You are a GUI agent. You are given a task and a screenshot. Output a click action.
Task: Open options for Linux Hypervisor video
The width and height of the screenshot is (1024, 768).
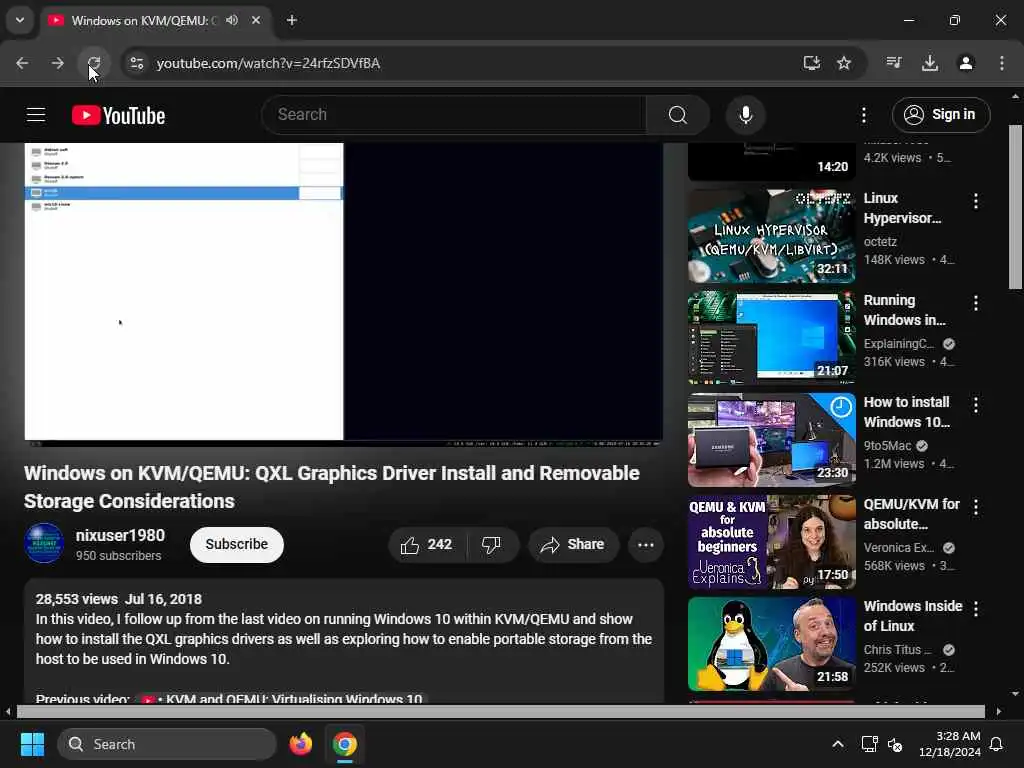tap(976, 201)
